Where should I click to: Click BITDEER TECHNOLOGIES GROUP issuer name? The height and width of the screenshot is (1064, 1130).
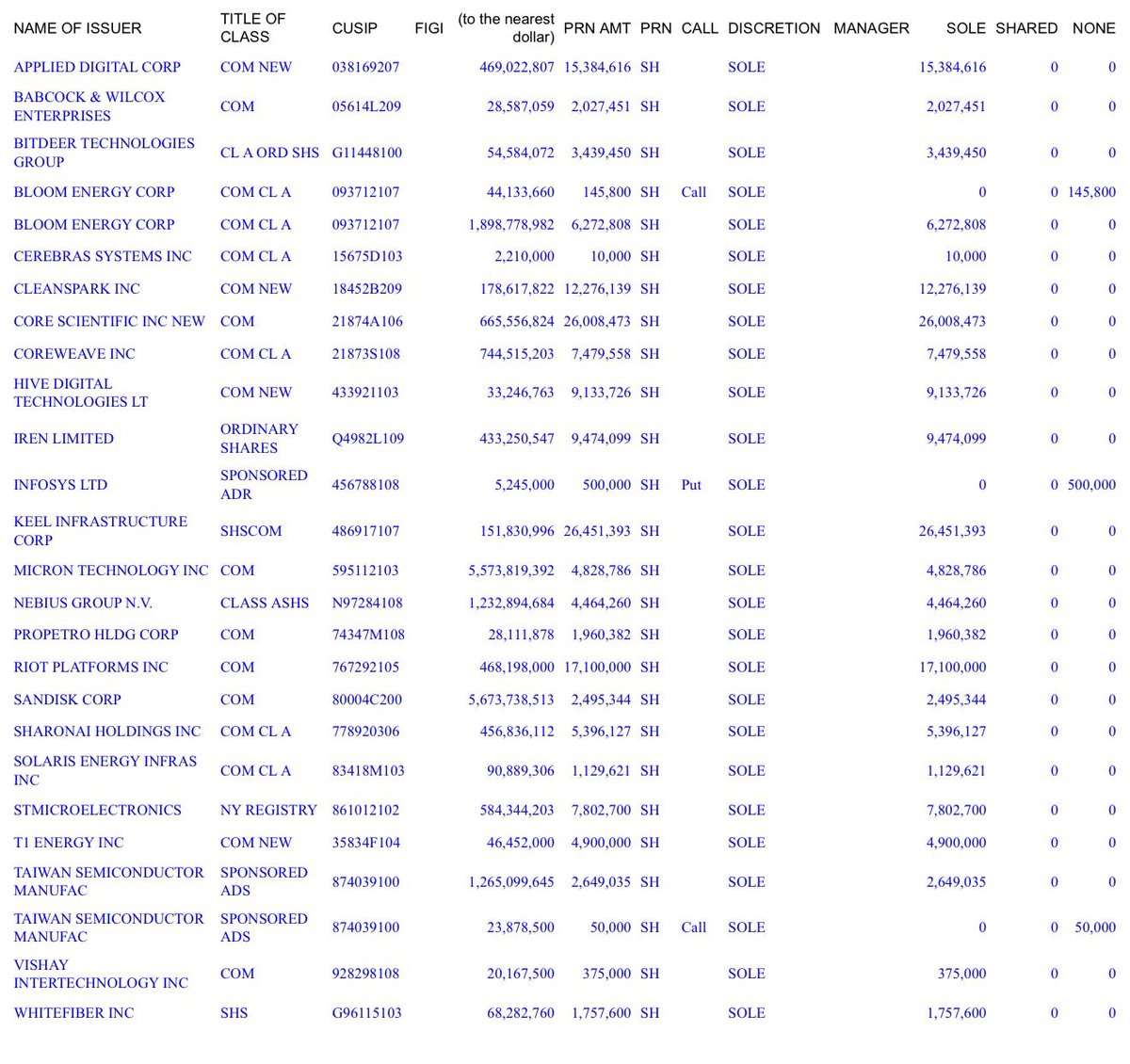point(105,153)
